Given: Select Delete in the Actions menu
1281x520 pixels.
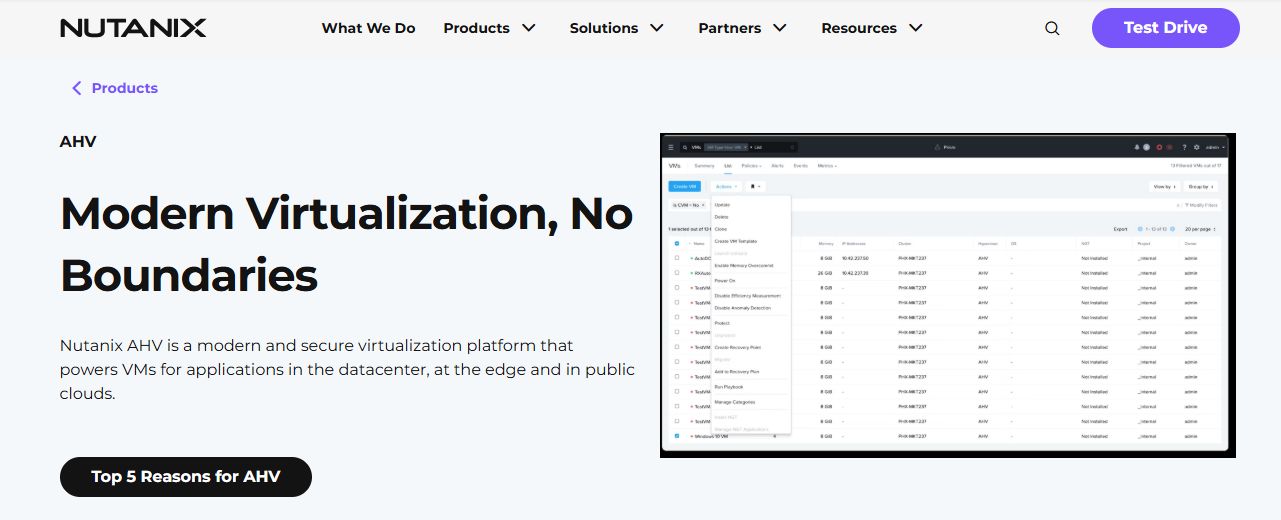Looking at the screenshot, I should 721,217.
